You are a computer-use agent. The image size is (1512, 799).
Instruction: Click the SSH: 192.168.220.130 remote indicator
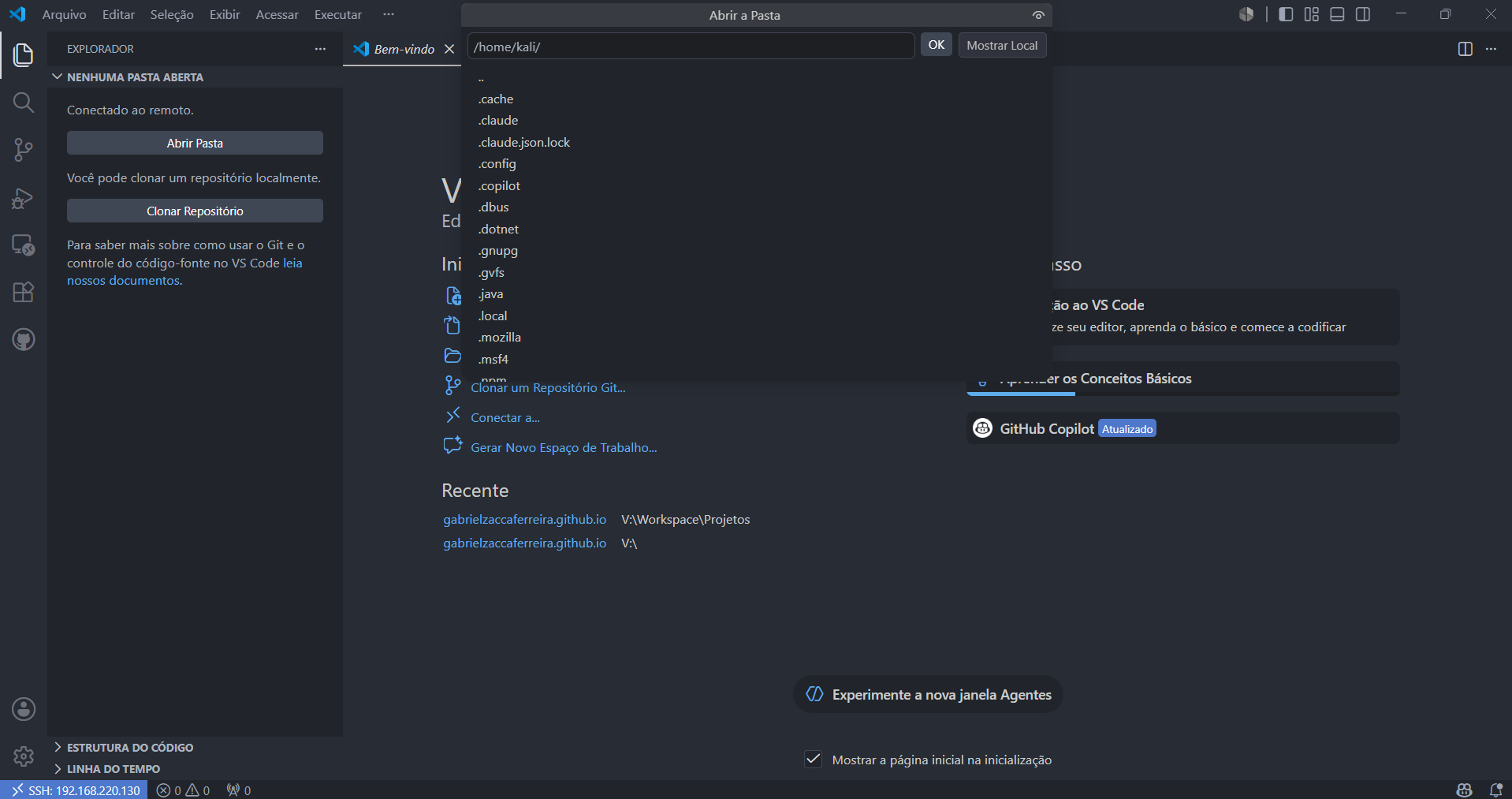tap(75, 790)
